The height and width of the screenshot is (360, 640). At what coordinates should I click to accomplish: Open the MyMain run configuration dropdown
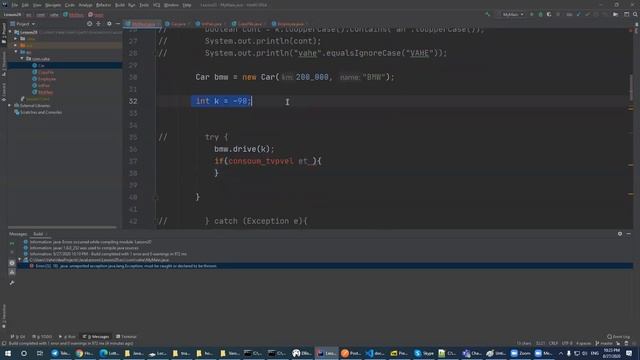(x=512, y=15)
